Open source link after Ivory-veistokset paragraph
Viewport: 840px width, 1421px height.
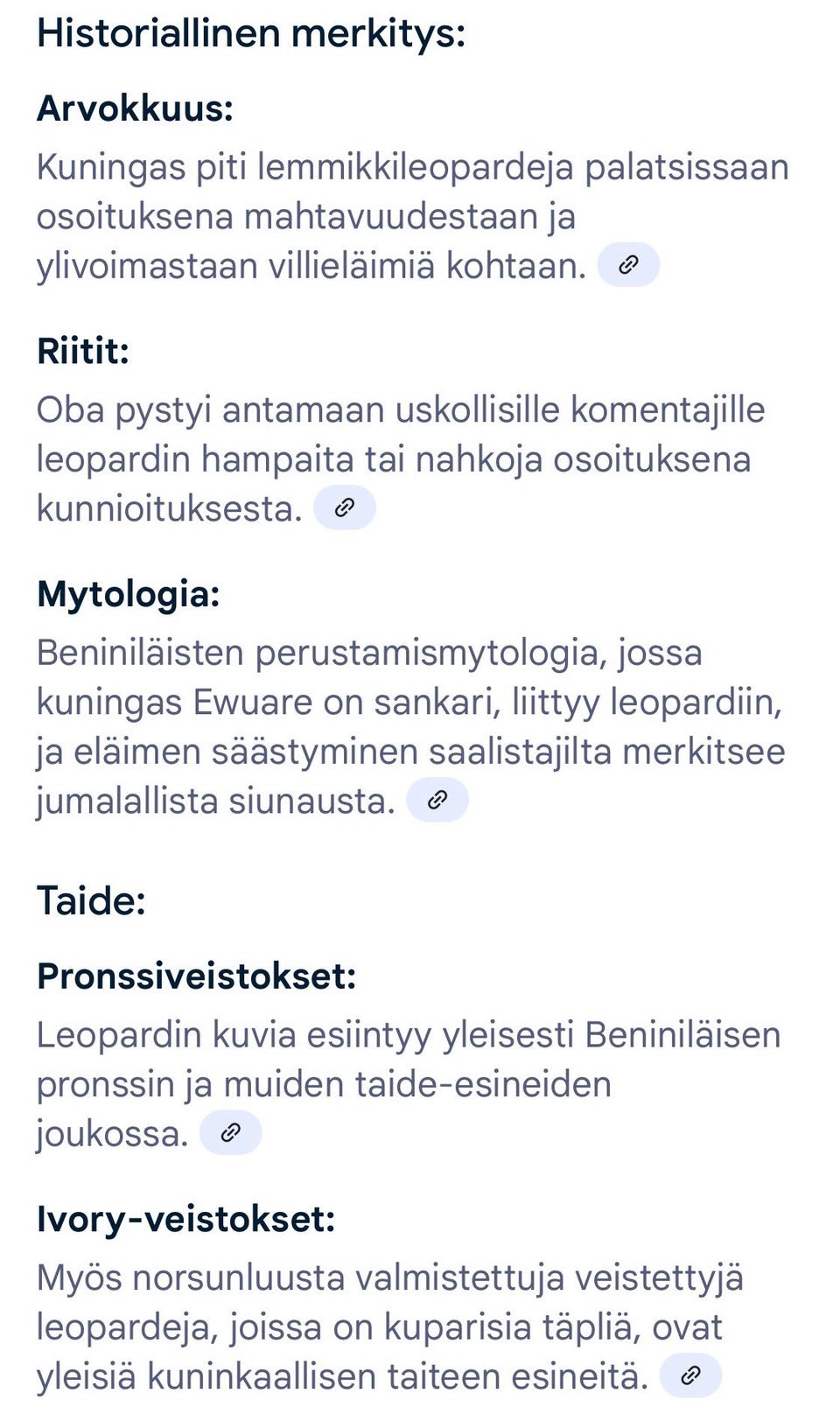click(x=690, y=1375)
